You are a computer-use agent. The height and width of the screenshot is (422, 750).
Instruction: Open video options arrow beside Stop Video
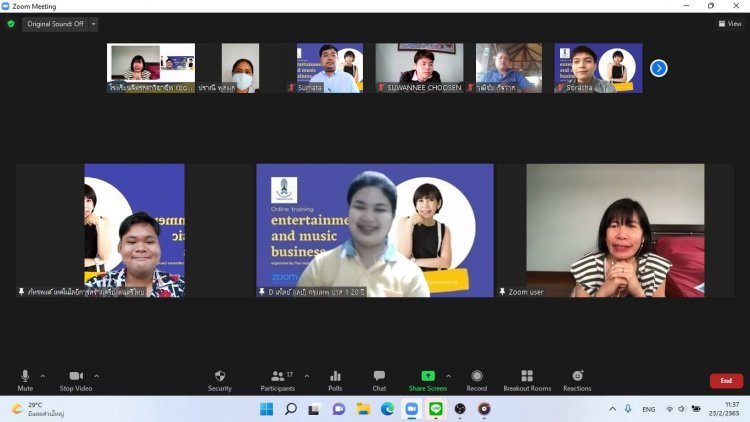97,376
